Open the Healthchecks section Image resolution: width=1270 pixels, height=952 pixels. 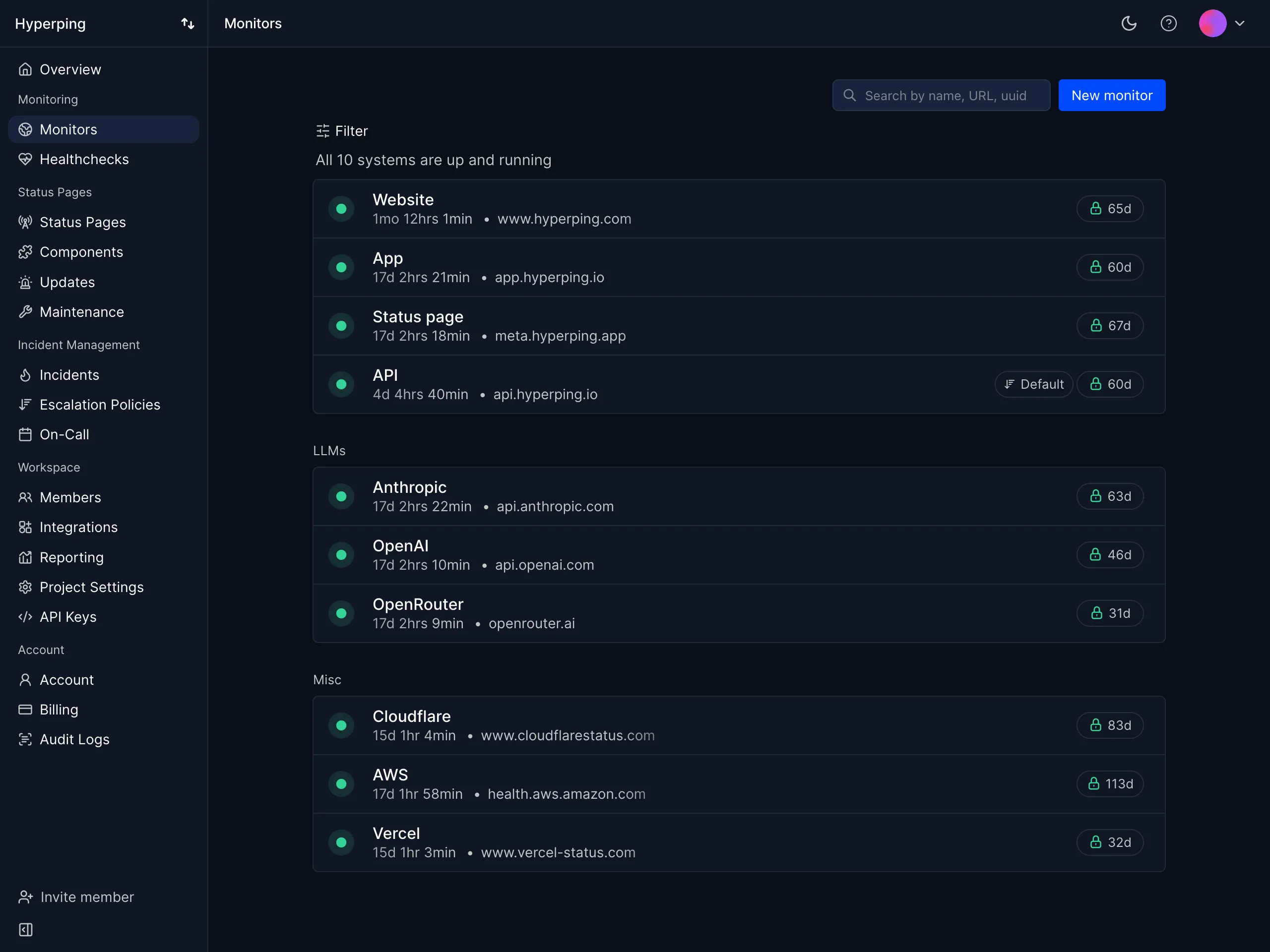tap(84, 159)
